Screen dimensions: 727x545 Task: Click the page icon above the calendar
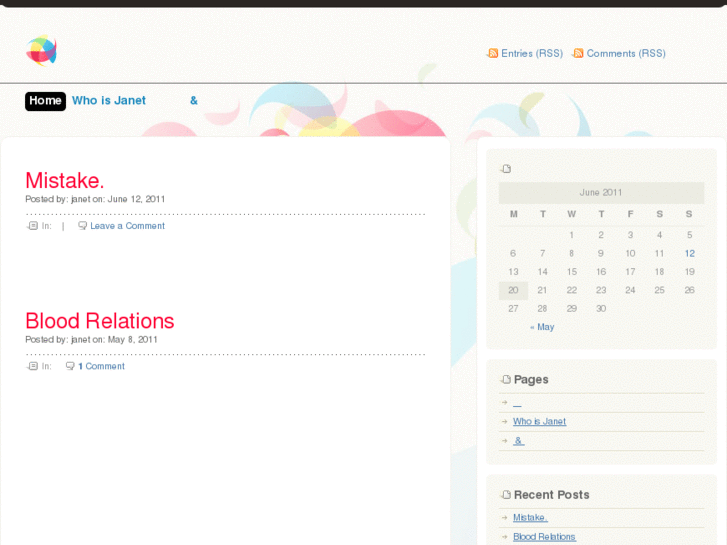pyautogui.click(x=506, y=169)
